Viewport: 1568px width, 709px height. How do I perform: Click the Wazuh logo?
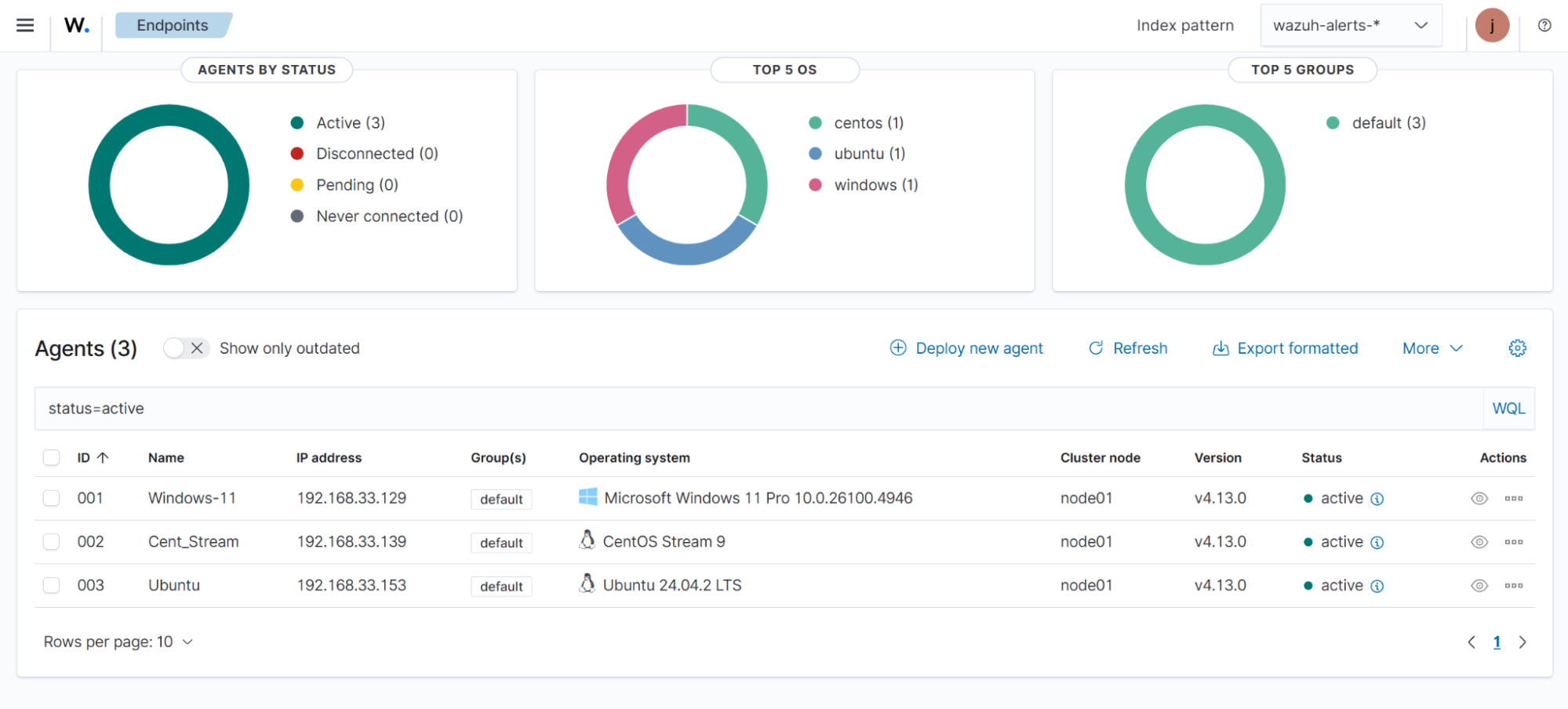(75, 24)
